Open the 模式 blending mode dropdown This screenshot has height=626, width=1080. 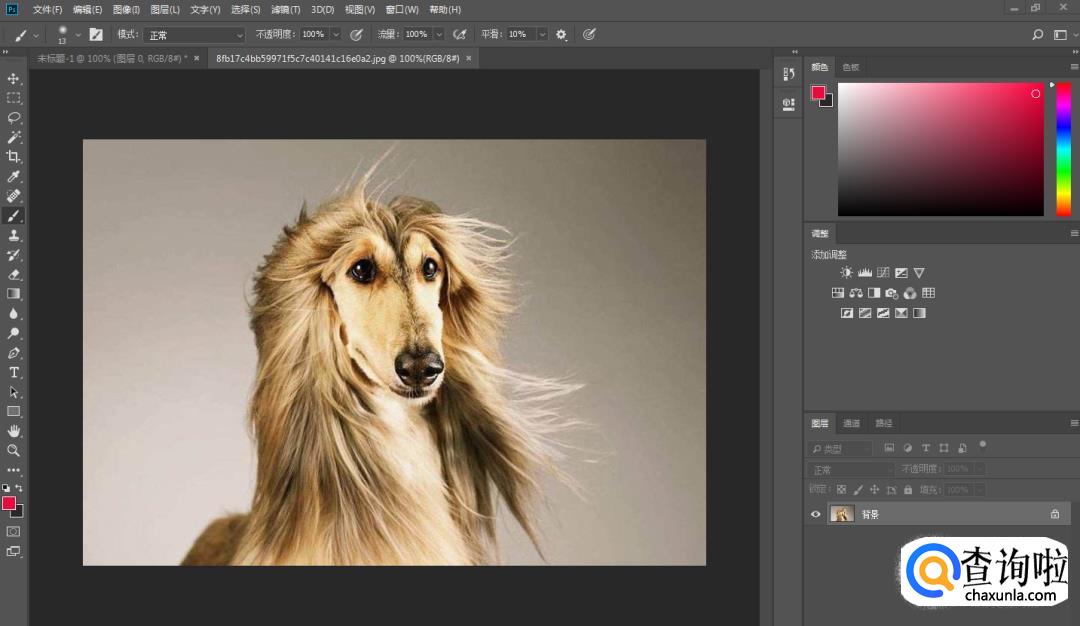point(194,34)
